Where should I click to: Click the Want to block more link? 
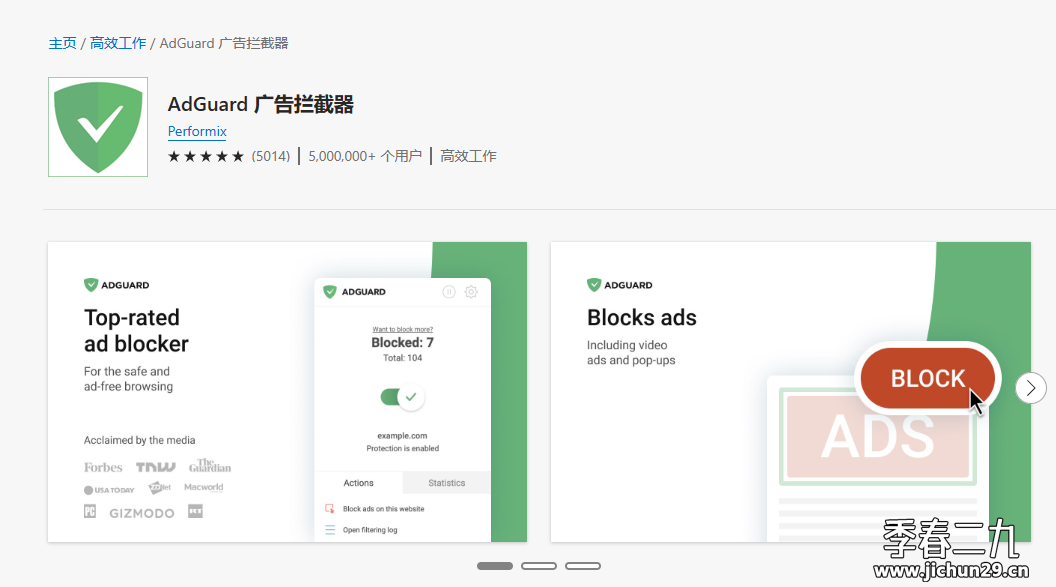[403, 329]
